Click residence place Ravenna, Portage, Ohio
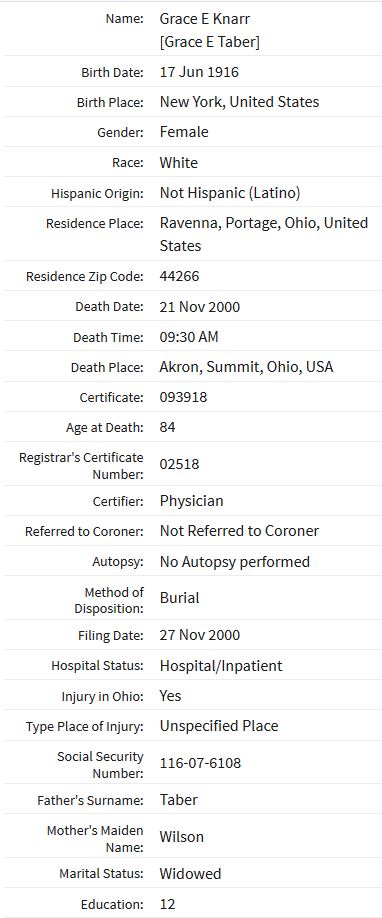Image resolution: width=382 pixels, height=918 pixels. coord(264,234)
